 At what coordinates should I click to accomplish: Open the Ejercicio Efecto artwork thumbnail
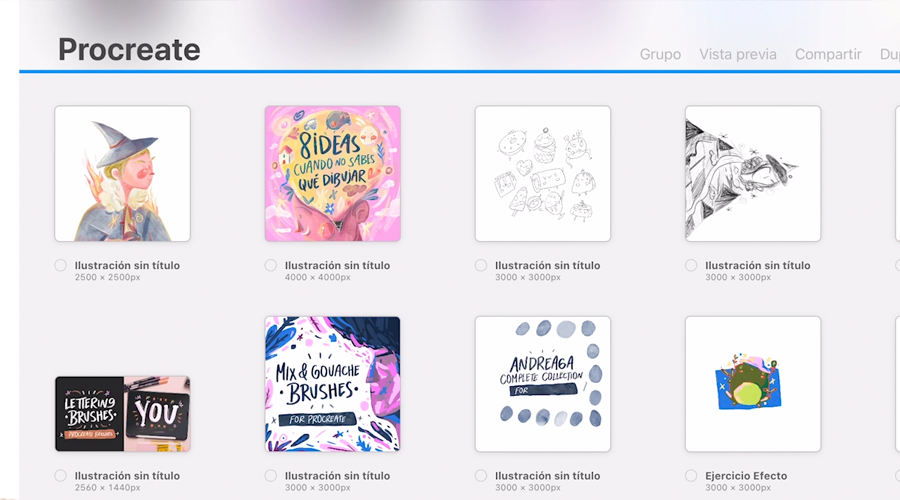[x=752, y=384]
